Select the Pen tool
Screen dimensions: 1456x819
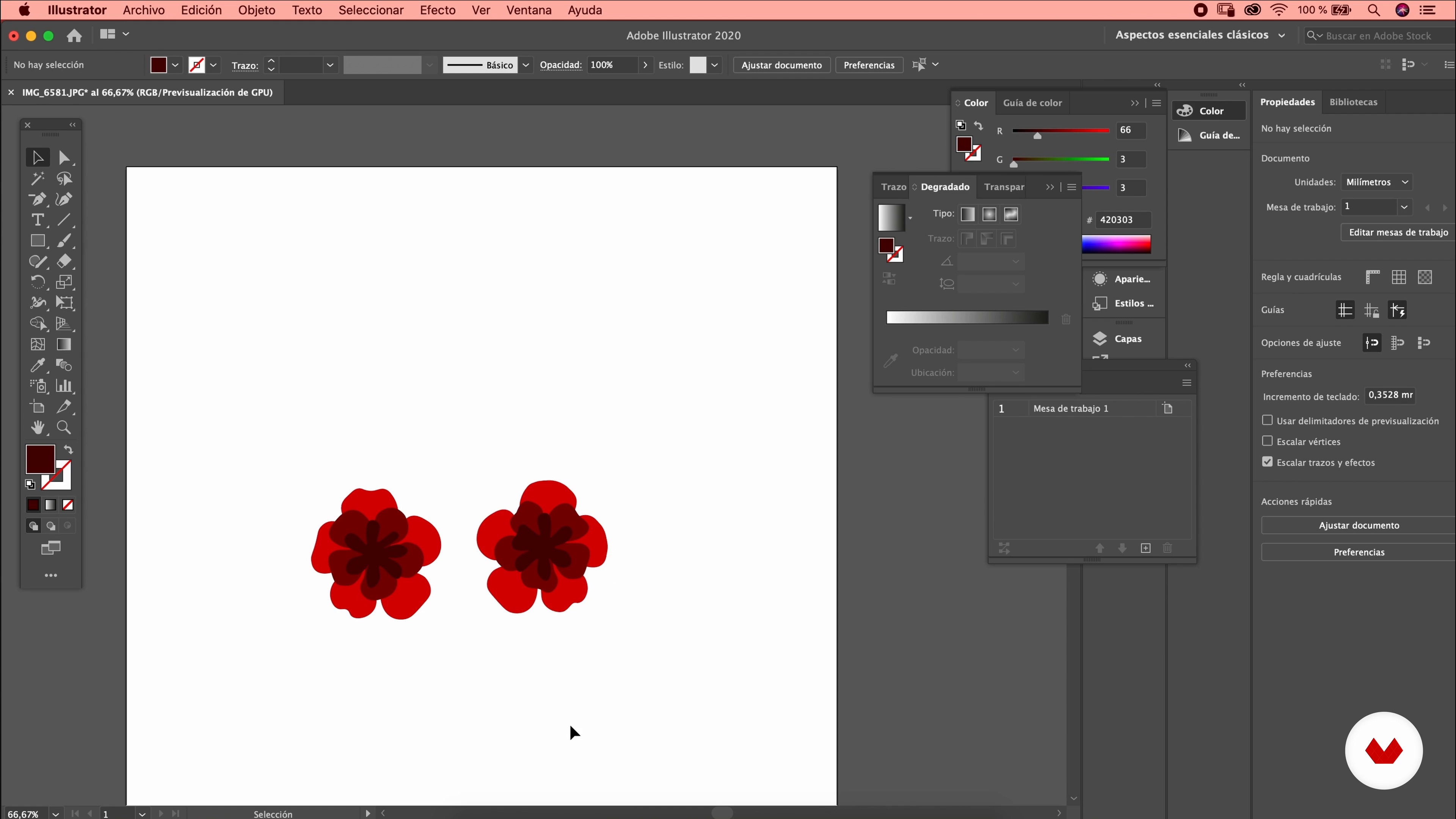click(x=37, y=199)
